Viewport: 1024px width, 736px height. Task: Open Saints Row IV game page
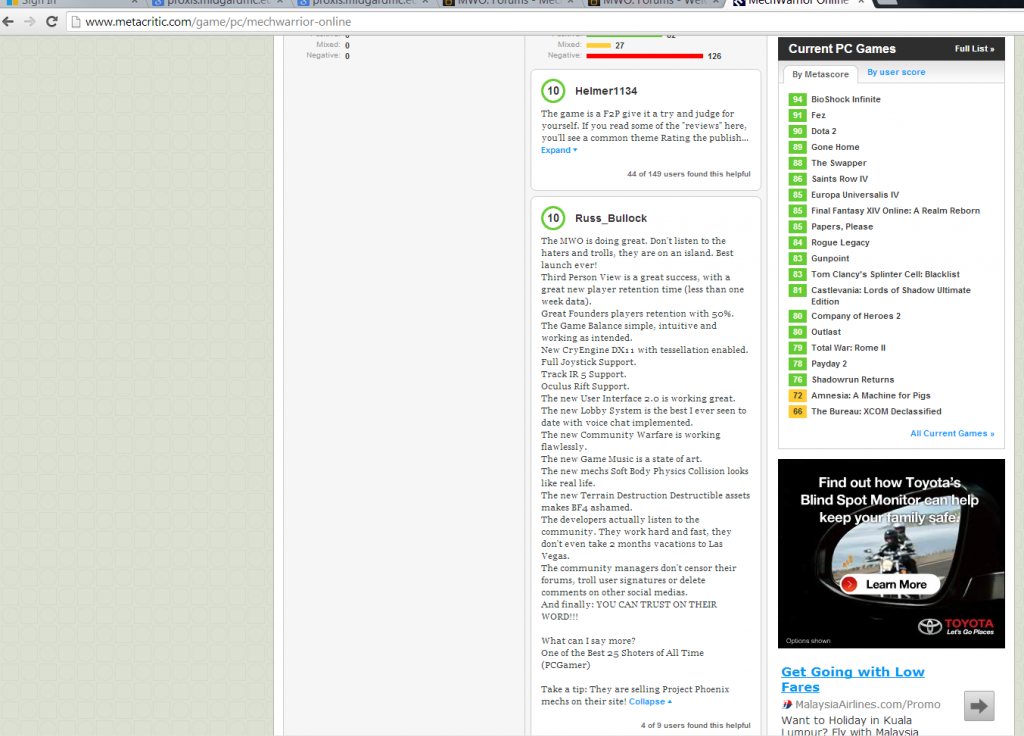click(x=839, y=179)
